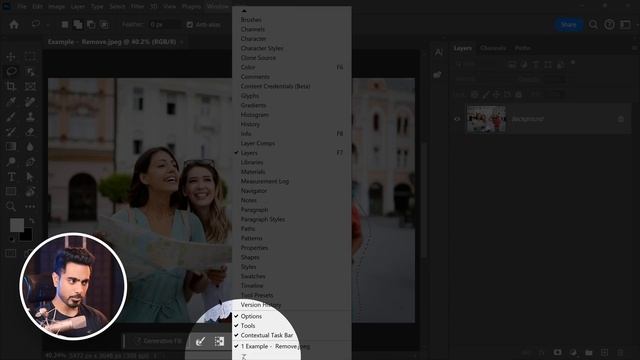Image resolution: width=640 pixels, height=360 pixels.
Task: Select the New selection mode button
Action: click(x=64, y=24)
